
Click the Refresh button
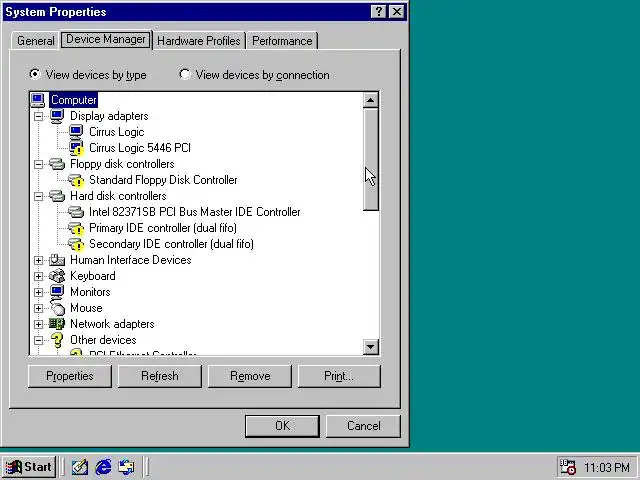tap(160, 376)
